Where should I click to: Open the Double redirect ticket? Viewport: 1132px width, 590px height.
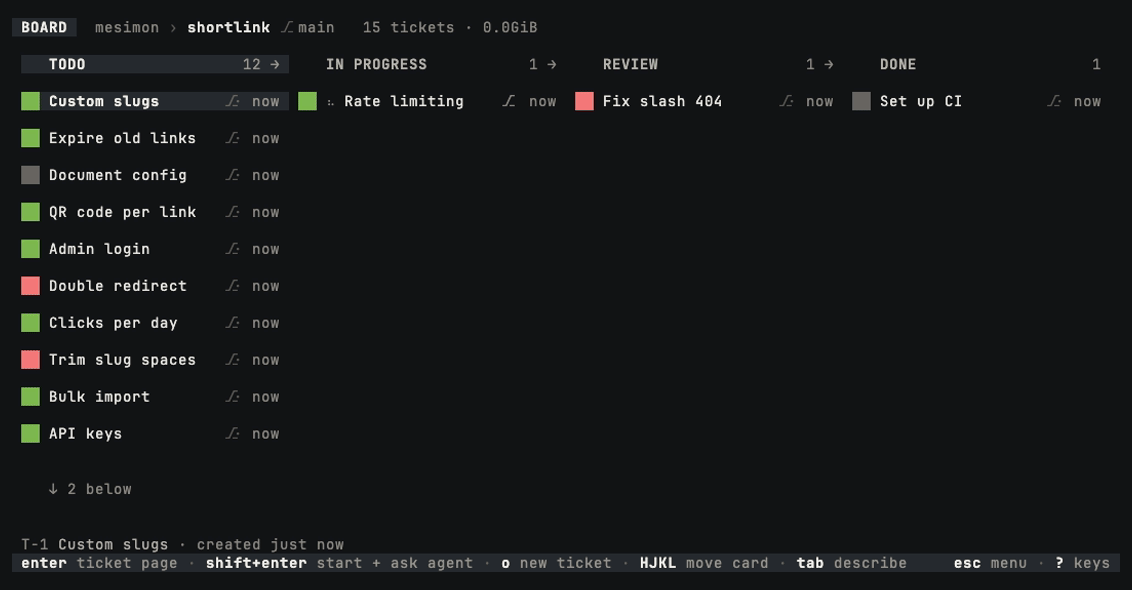click(154, 285)
